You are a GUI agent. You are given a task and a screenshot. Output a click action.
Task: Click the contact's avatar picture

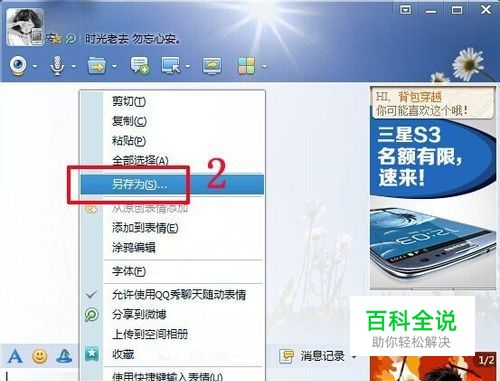25,27
